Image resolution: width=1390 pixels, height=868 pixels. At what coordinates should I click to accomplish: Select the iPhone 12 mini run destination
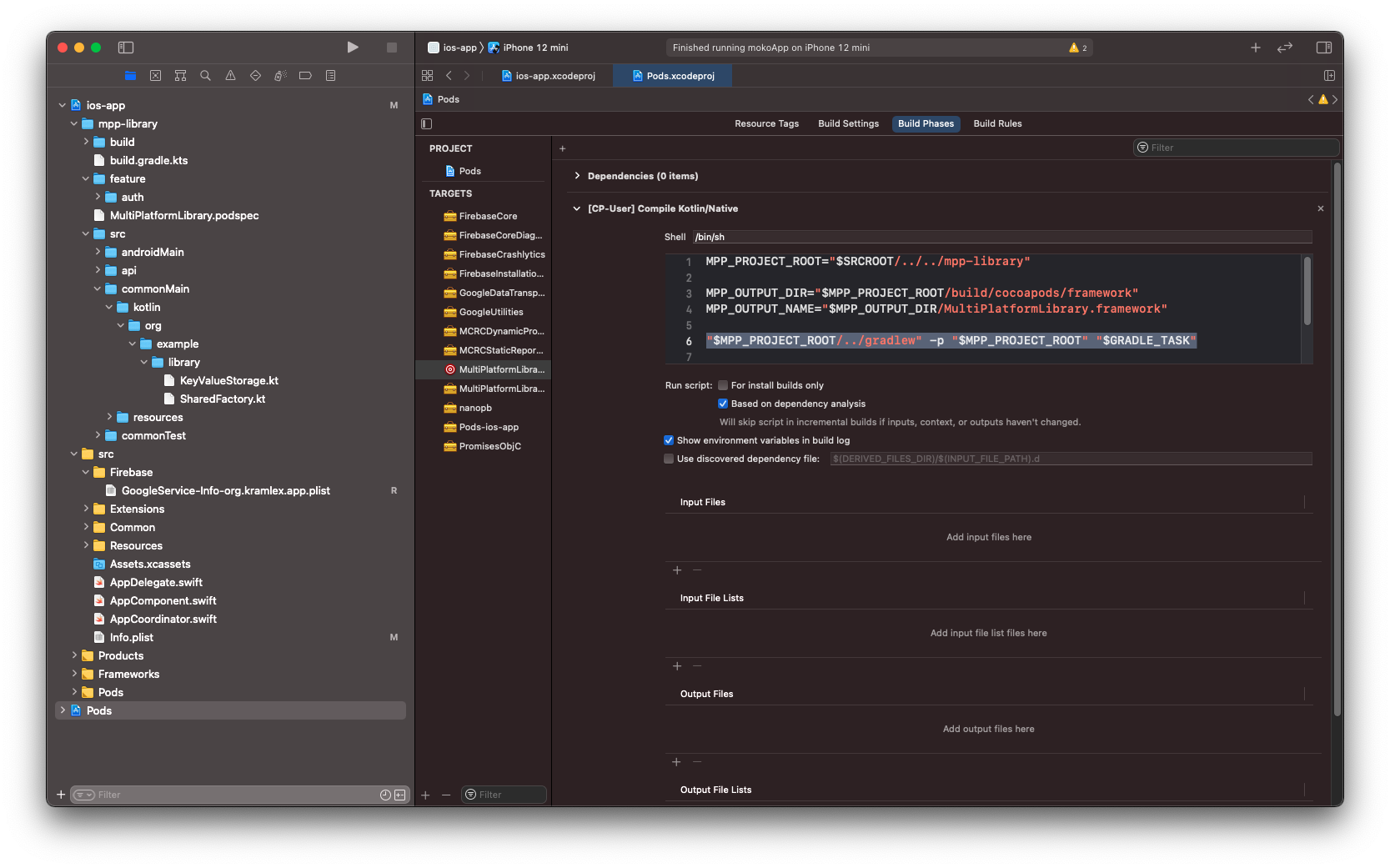(x=528, y=48)
